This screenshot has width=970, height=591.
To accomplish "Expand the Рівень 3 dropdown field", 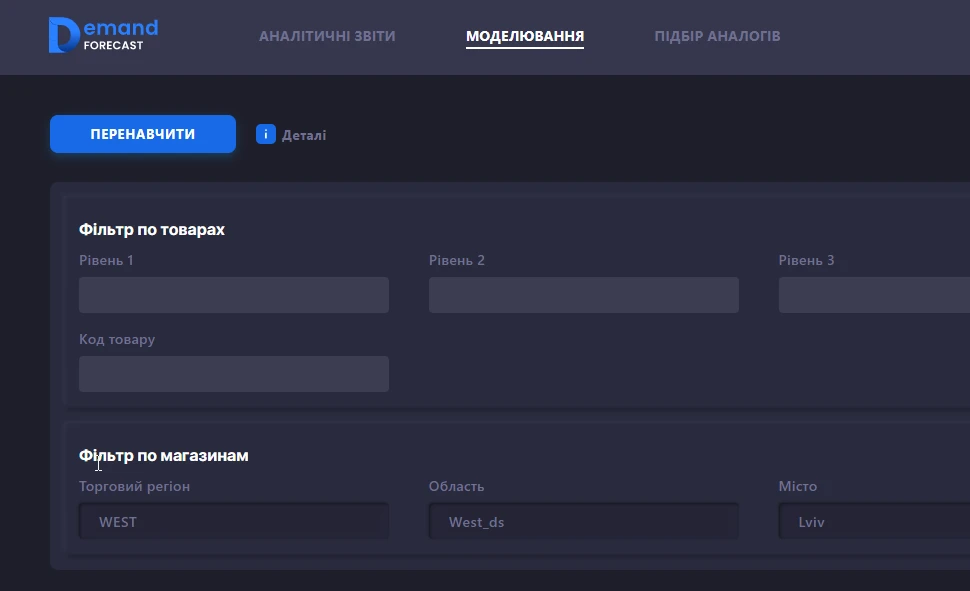I will 873,295.
